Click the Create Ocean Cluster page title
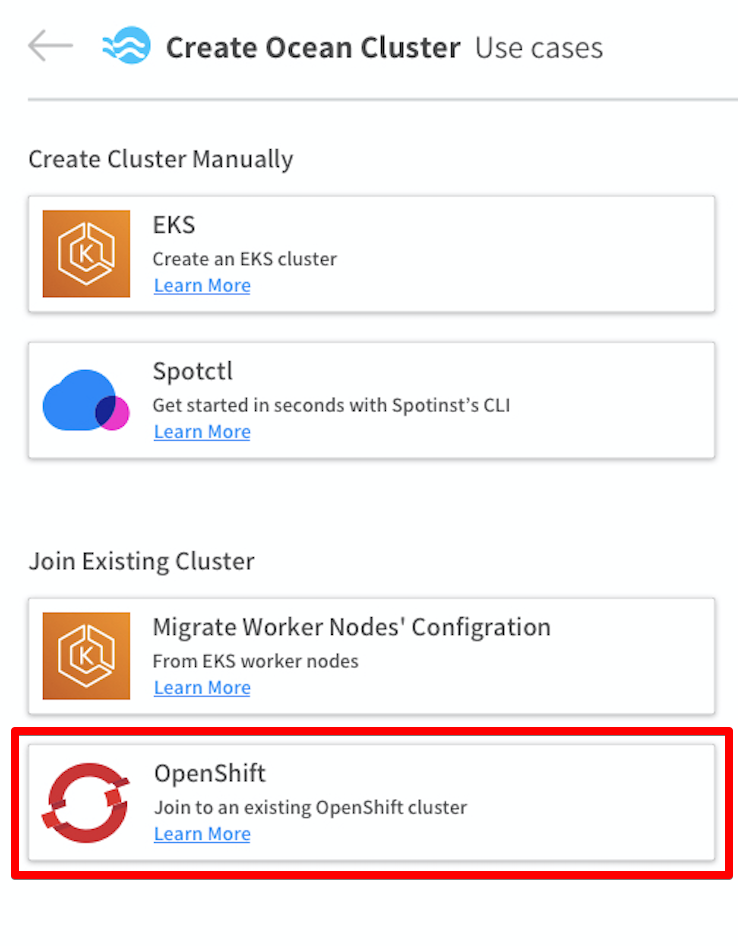Image resolution: width=738 pixels, height=946 pixels. (313, 47)
